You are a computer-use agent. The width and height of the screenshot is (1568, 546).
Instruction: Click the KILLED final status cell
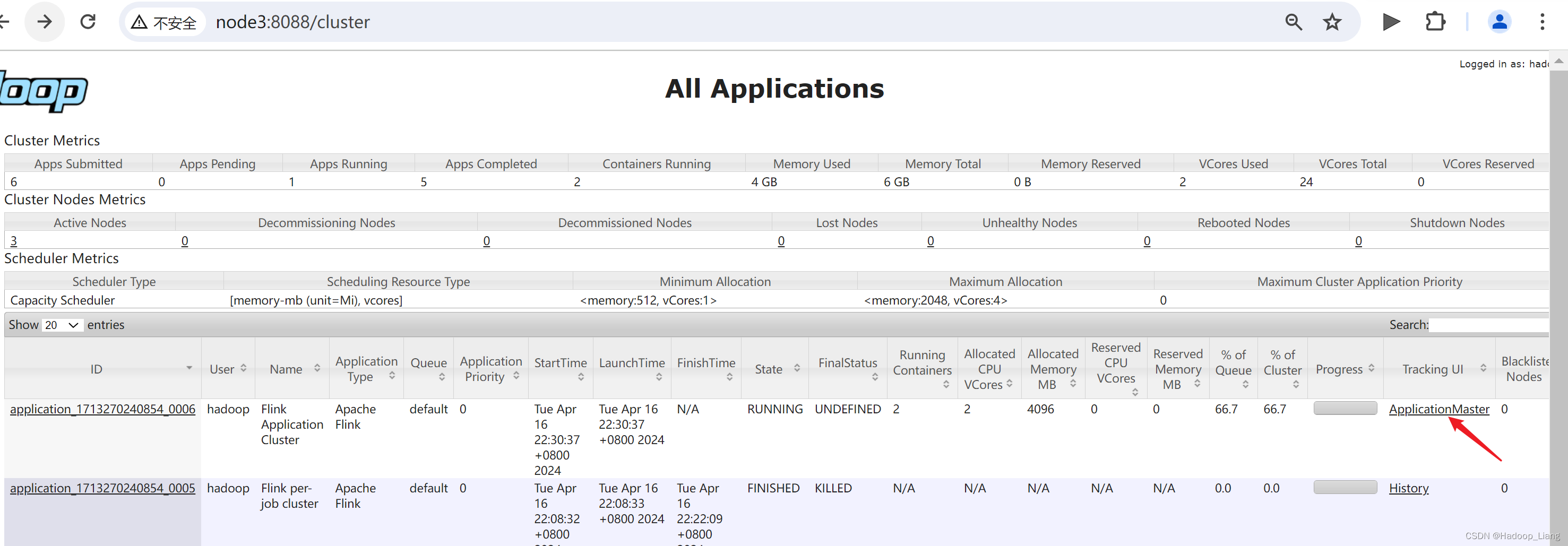click(x=833, y=488)
